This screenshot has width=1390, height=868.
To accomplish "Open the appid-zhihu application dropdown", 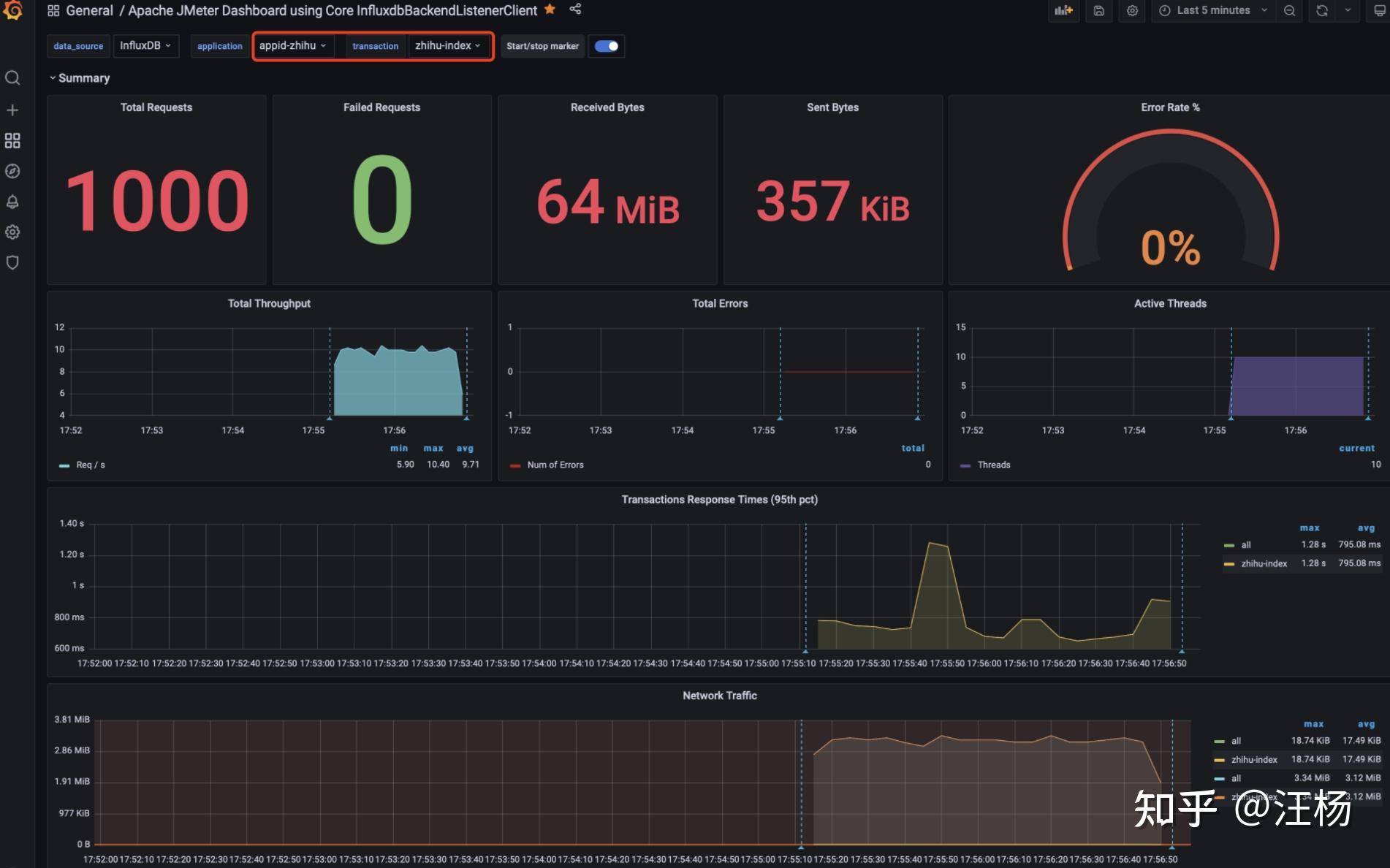I will click(x=292, y=45).
